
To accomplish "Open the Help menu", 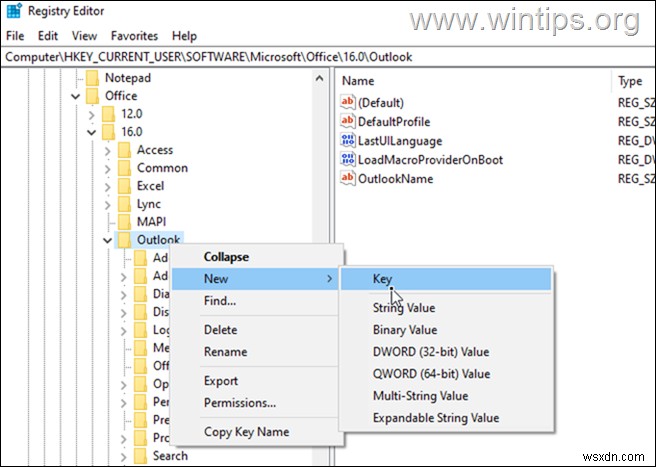I will click(184, 36).
